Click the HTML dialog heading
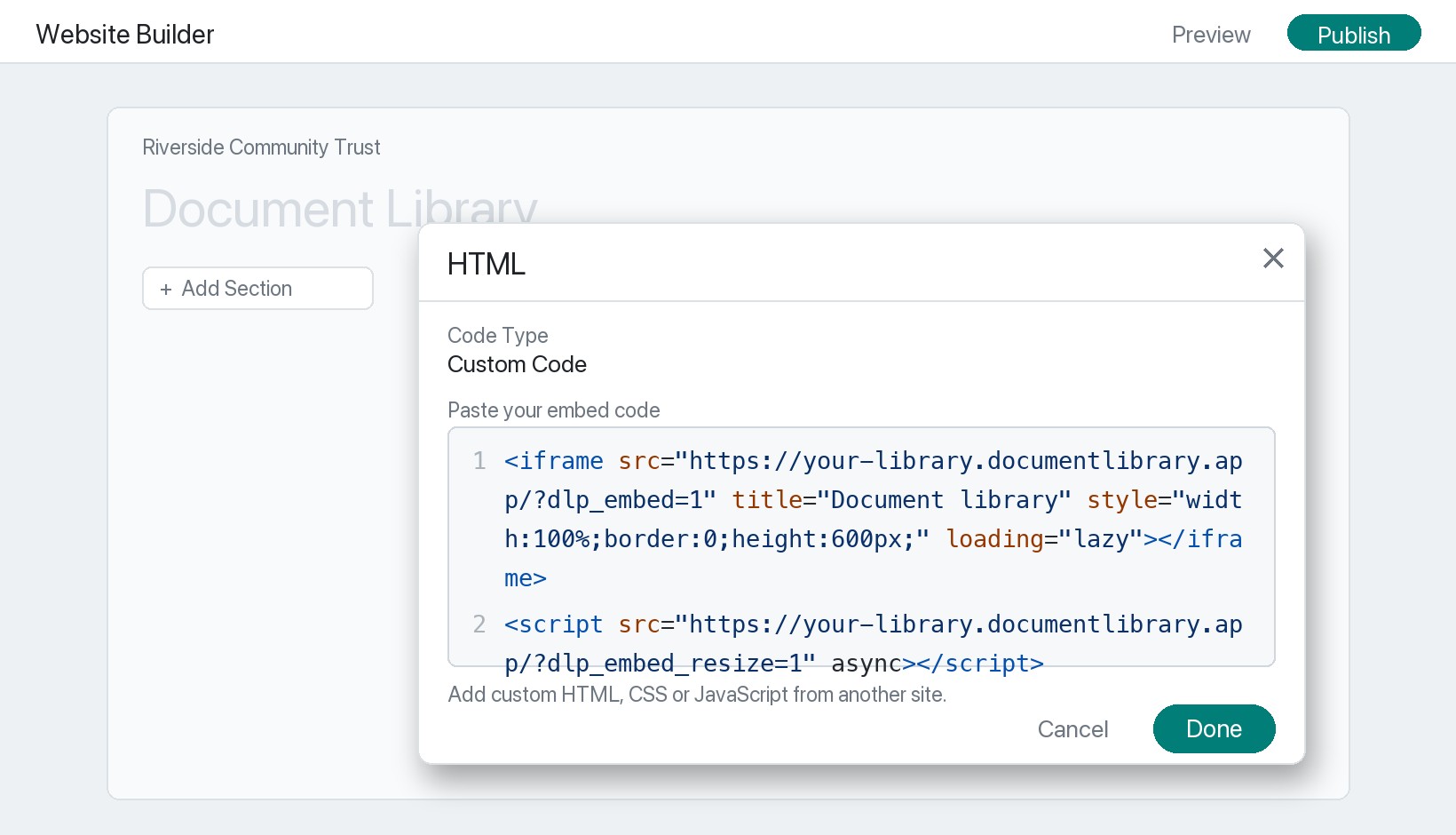Viewport: 1456px width, 835px height. pyautogui.click(x=487, y=264)
